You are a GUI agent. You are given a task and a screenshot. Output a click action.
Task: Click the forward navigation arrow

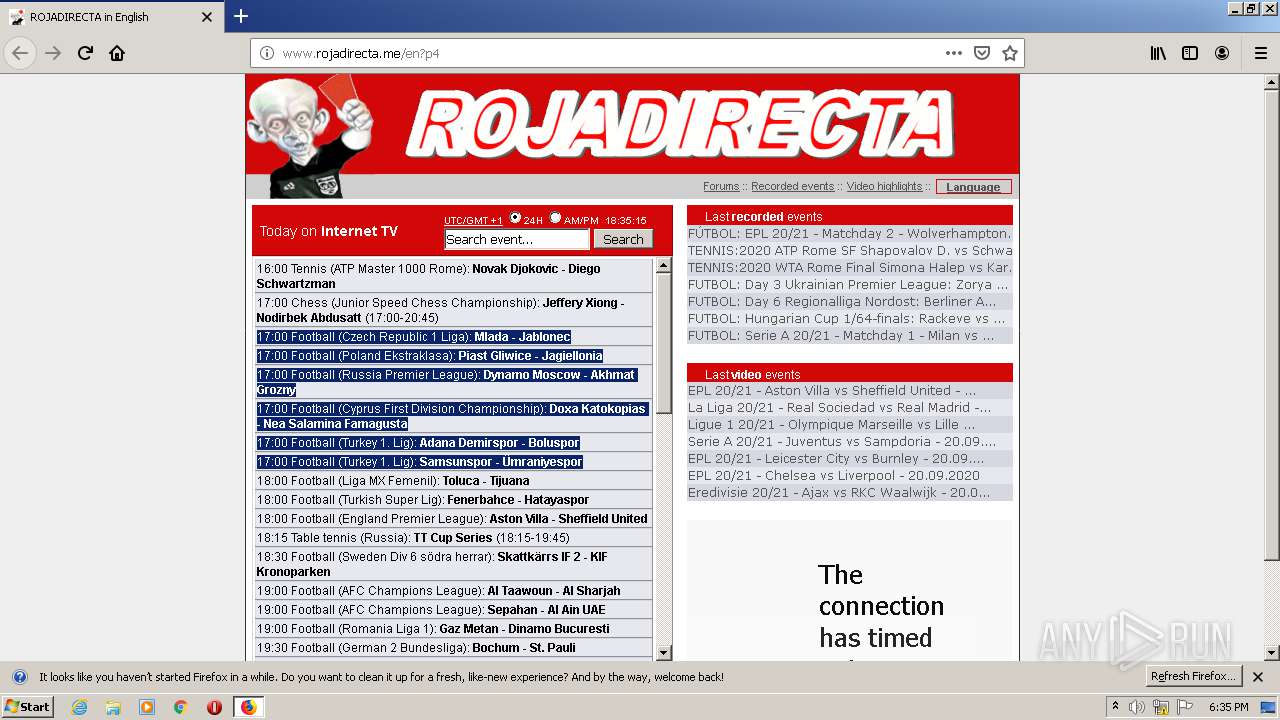(x=53, y=53)
